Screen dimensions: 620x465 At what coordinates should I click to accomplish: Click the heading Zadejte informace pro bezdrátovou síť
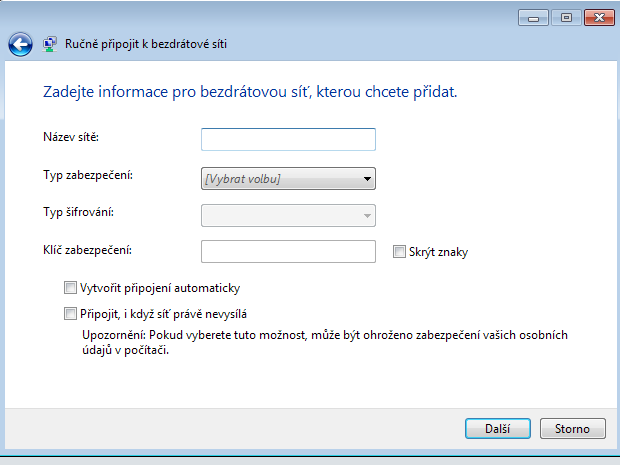(x=250, y=92)
